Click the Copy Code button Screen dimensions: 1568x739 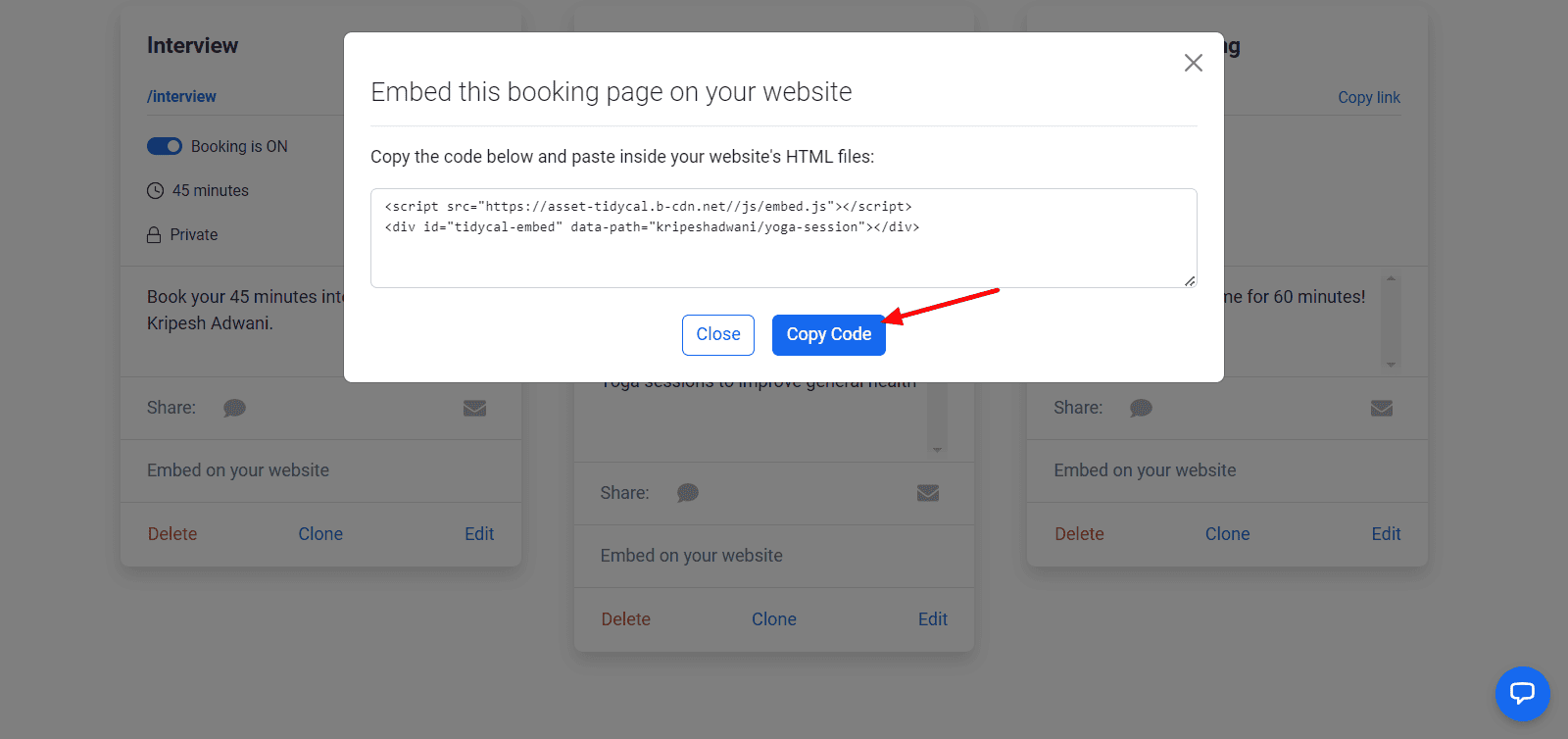coord(828,334)
